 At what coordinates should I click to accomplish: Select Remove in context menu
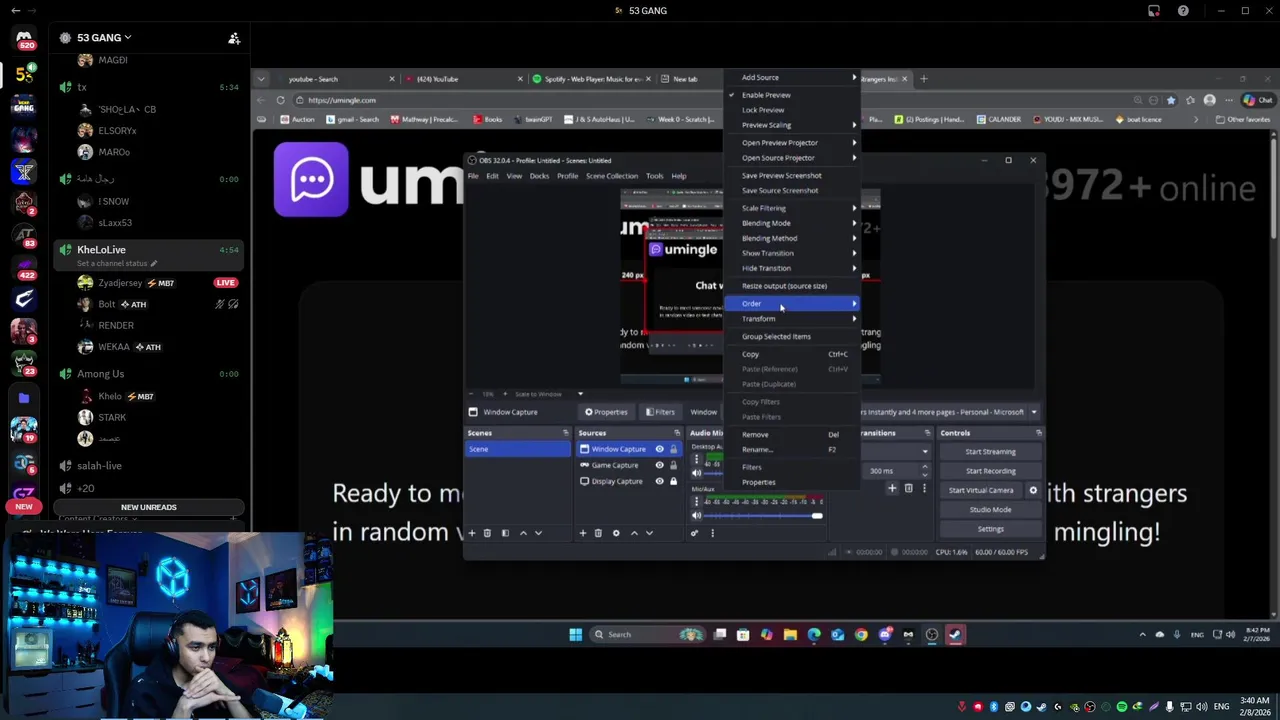click(x=793, y=434)
